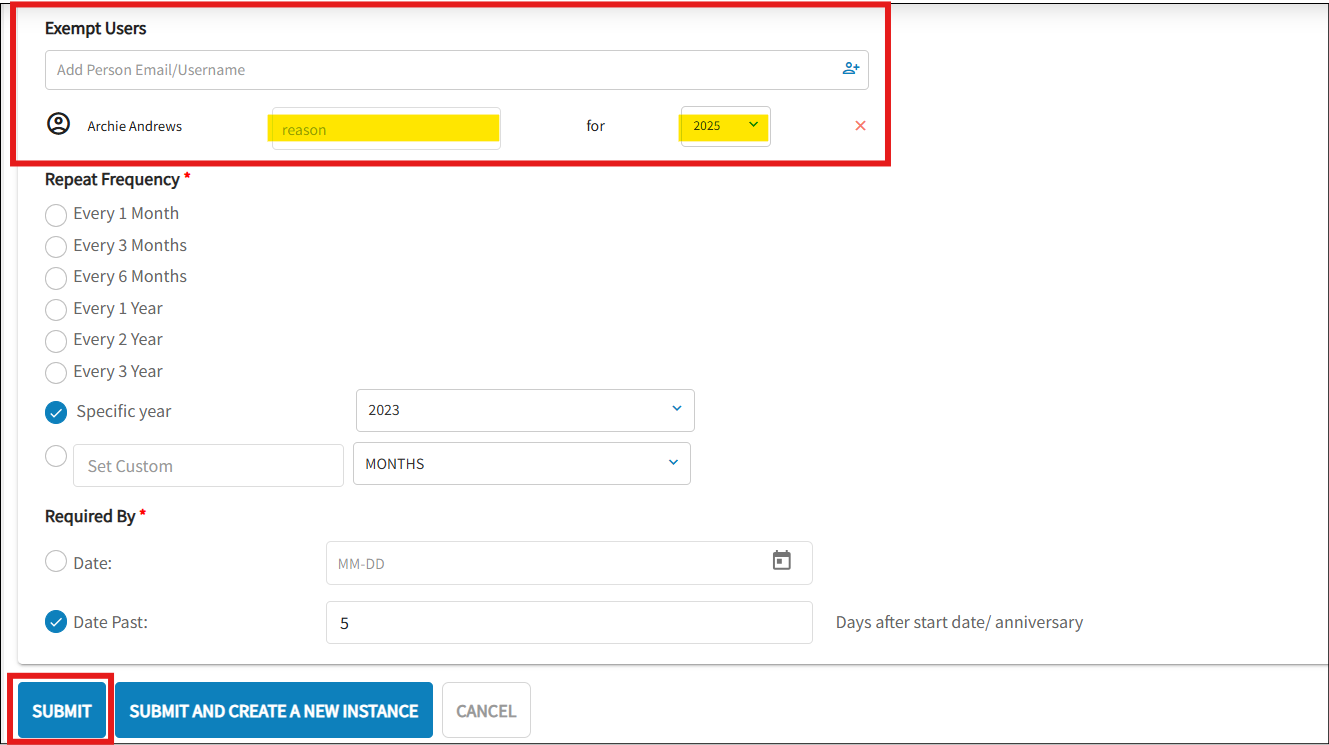Image resolution: width=1329 pixels, height=745 pixels.
Task: Click the chevron on the 2025 dropdown
Action: (x=755, y=125)
